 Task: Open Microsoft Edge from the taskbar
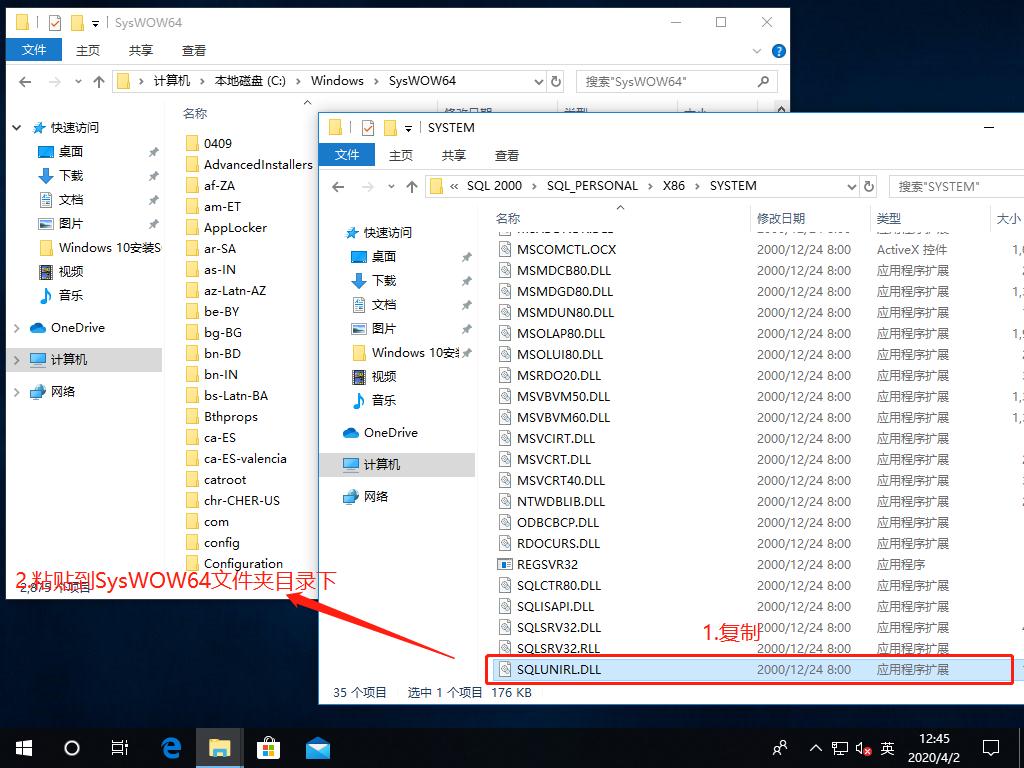tap(169, 747)
